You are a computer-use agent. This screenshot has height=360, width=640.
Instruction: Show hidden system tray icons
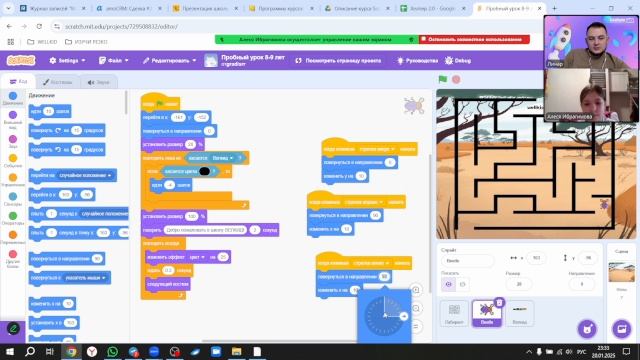click(529, 351)
